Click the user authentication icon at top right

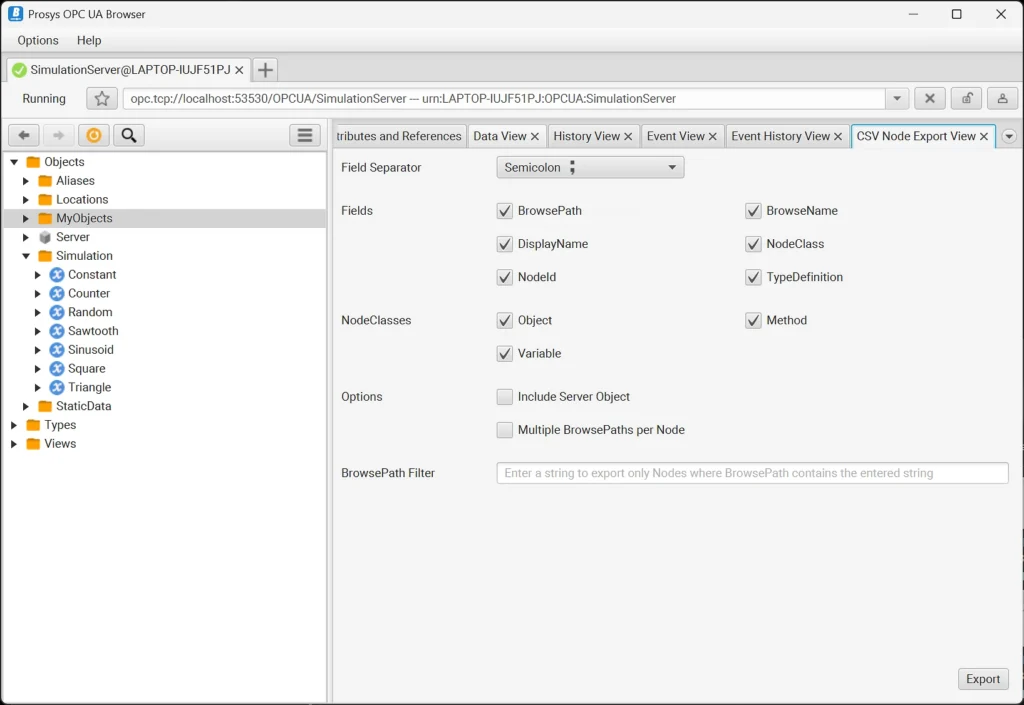1003,98
